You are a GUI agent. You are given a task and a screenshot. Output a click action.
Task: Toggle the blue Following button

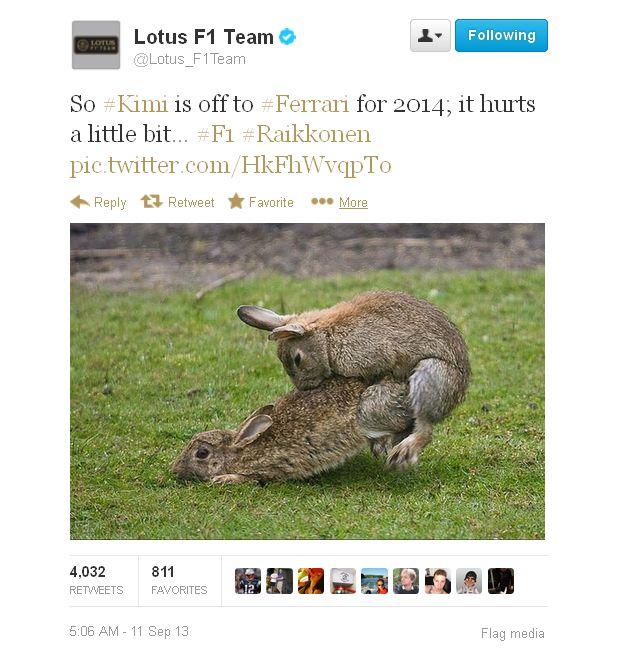point(501,36)
